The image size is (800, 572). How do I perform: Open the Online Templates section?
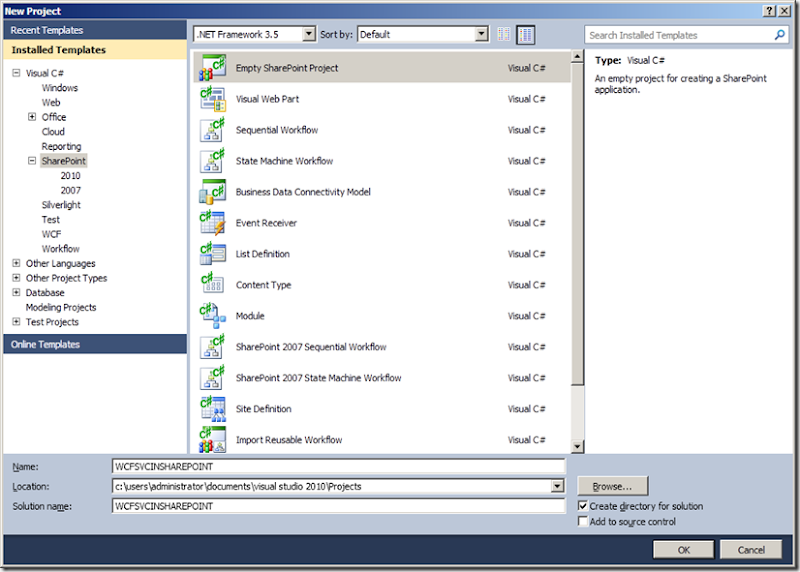tap(95, 344)
